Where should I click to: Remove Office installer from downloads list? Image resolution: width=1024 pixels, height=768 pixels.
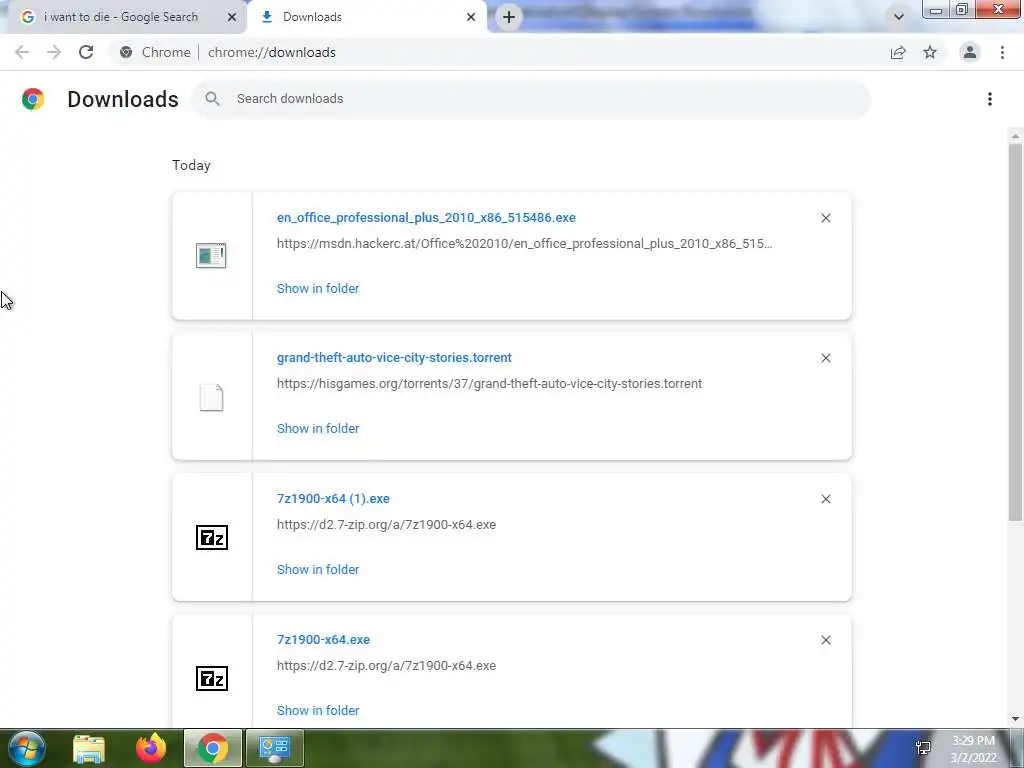(x=825, y=218)
